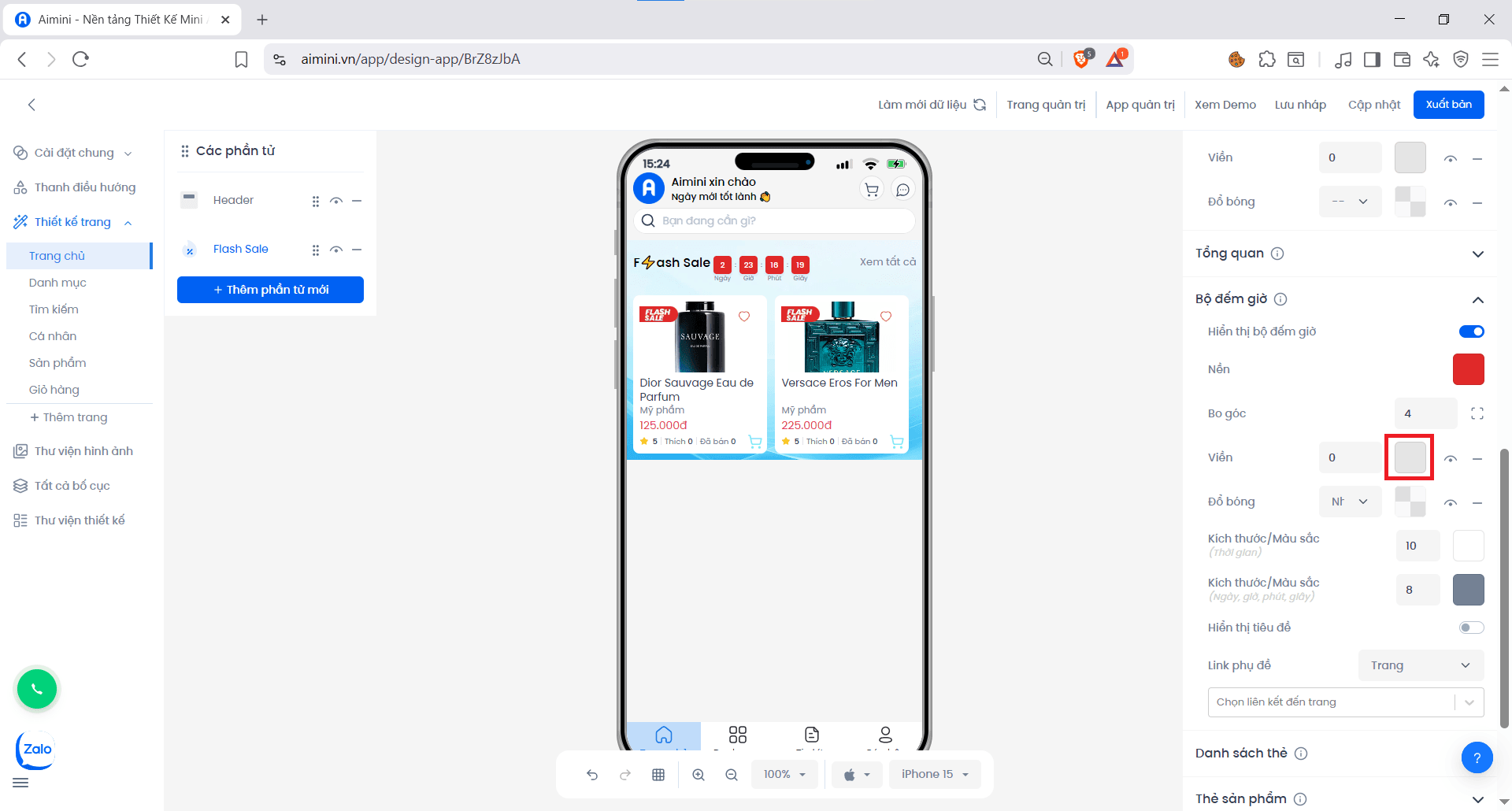Expand the Tổng quan section
Screen dimensions: 1512x811
[1477, 254]
